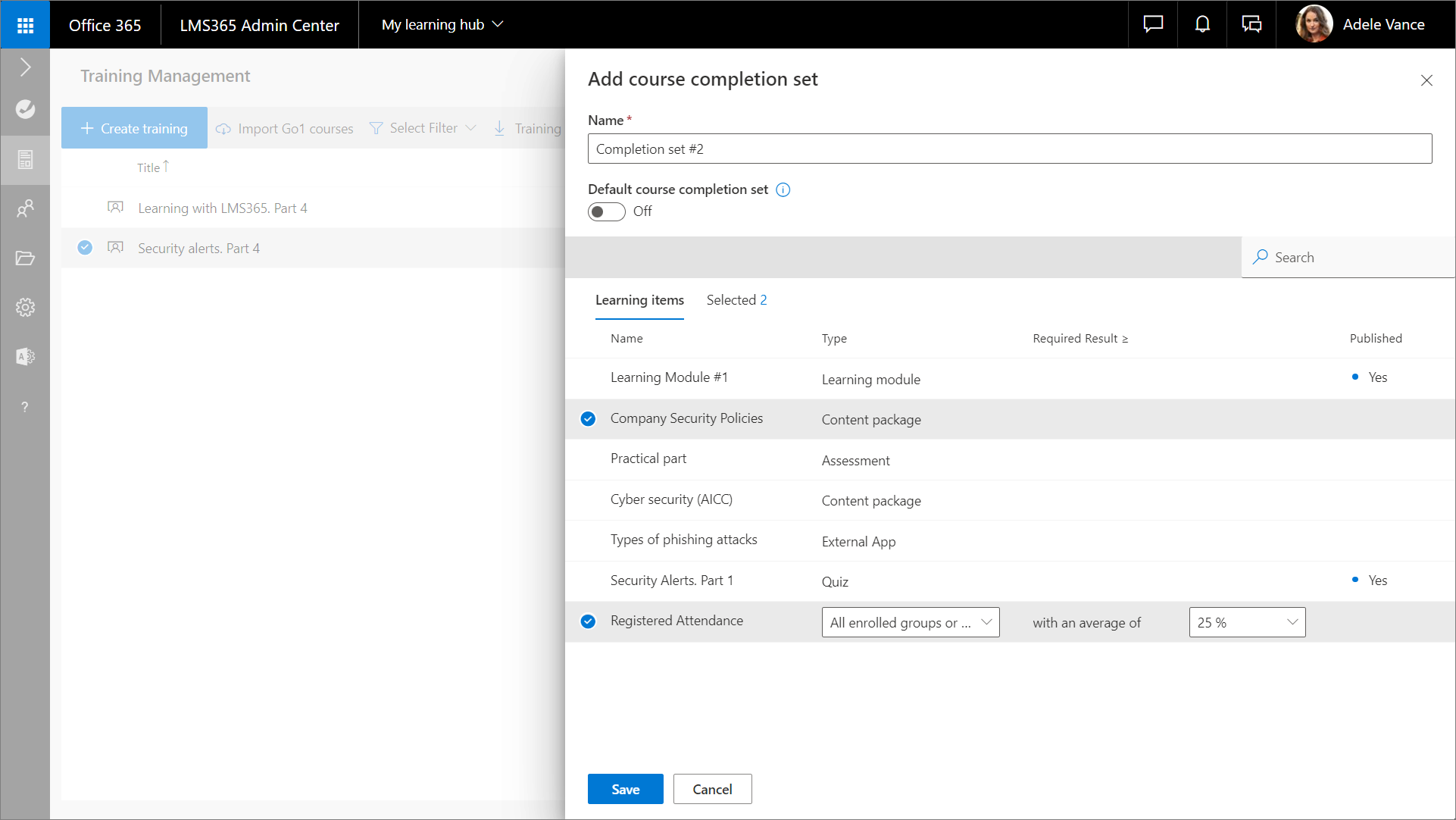The height and width of the screenshot is (820, 1456).
Task: Uncheck Company Security Policies item
Action: [588, 419]
